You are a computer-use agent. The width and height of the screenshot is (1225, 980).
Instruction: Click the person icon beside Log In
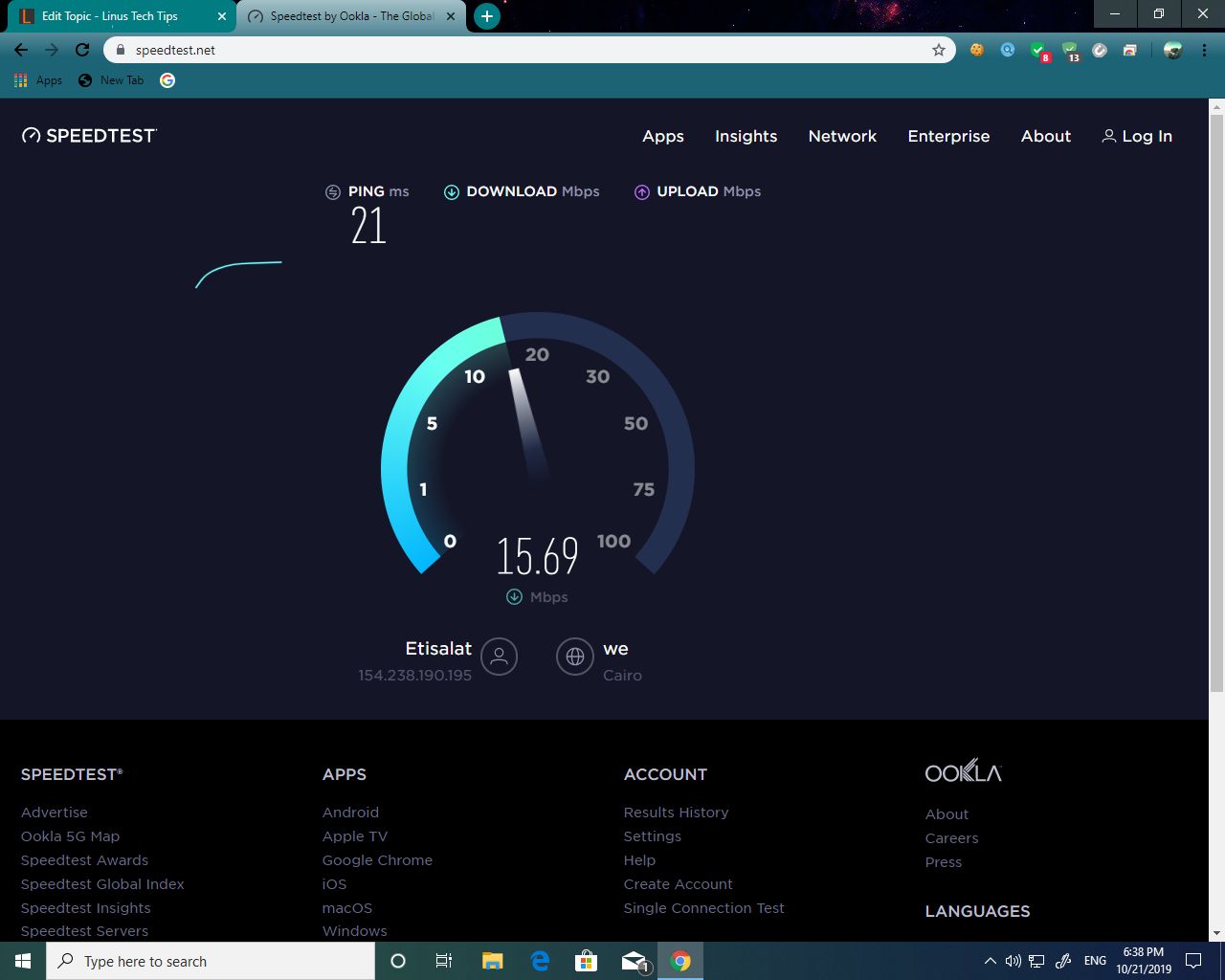click(x=1108, y=136)
